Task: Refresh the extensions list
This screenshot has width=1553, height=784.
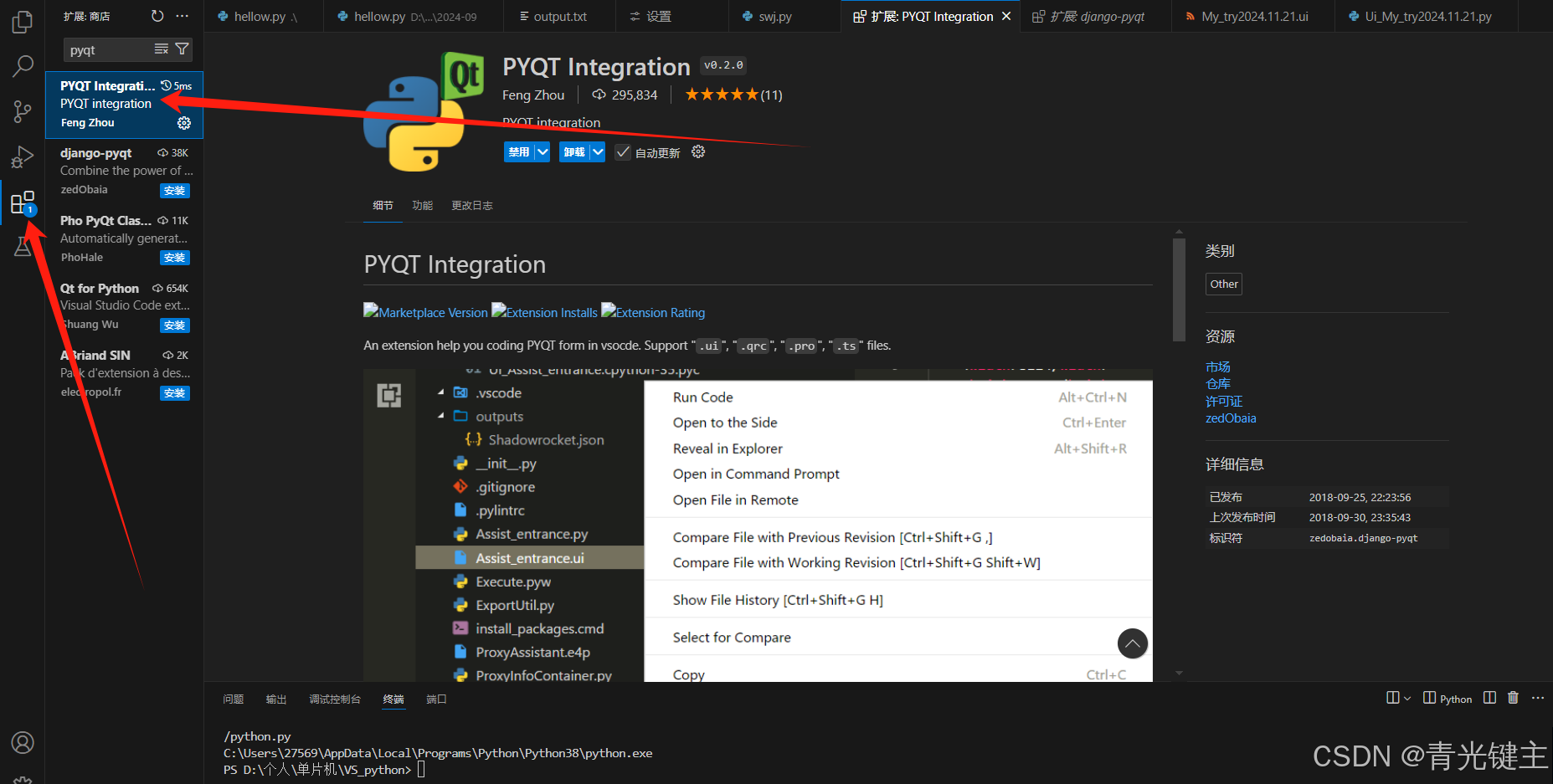Action: pos(157,14)
